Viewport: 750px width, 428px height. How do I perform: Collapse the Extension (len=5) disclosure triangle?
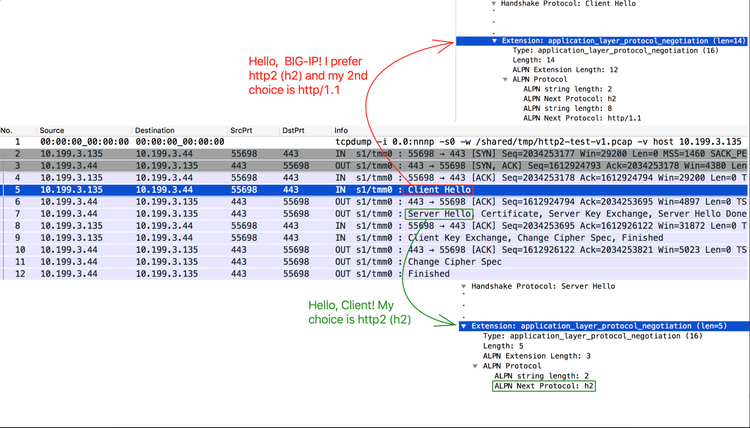pyautogui.click(x=463, y=326)
